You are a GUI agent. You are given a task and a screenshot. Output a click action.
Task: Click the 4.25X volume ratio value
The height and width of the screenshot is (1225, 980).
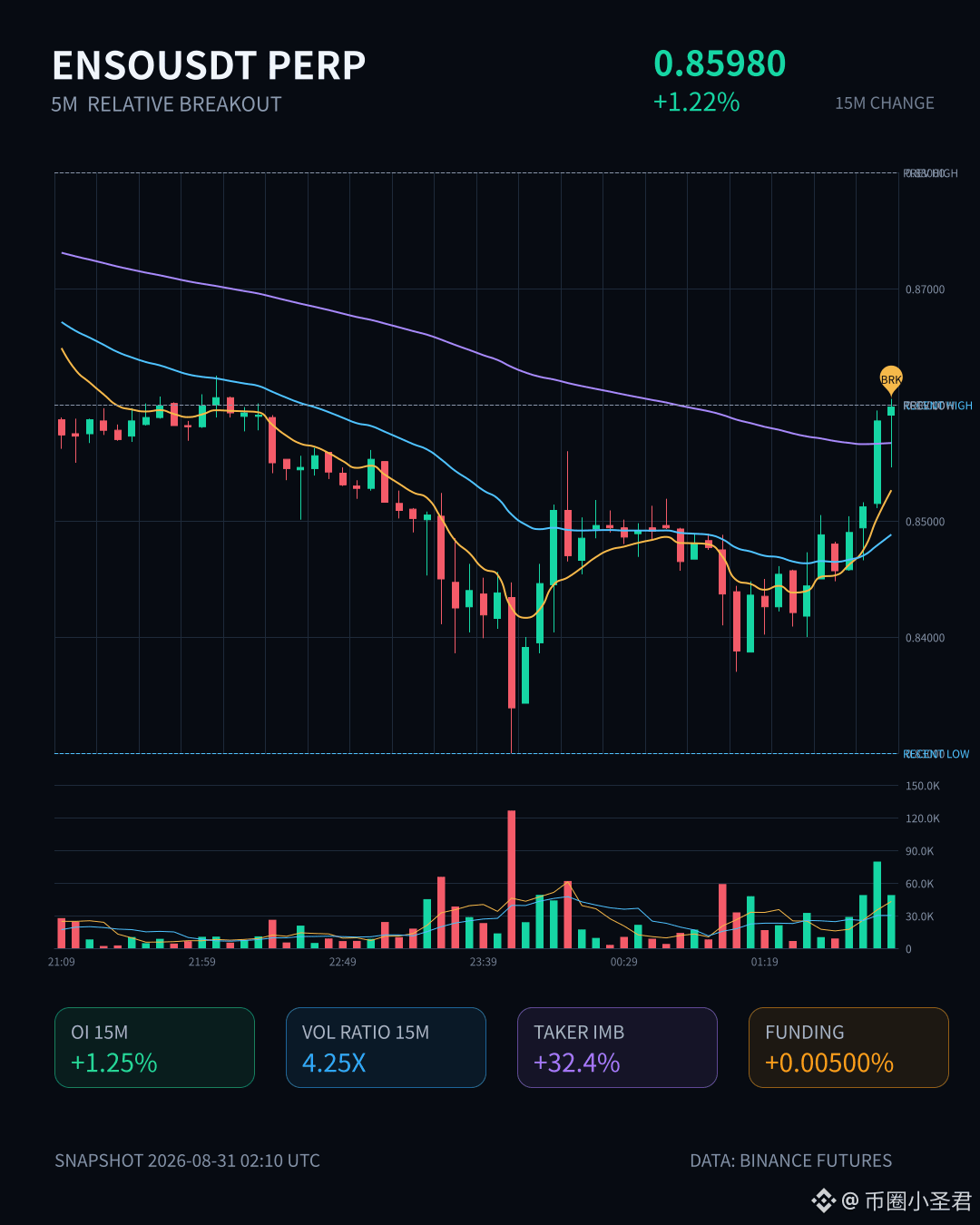pyautogui.click(x=334, y=1063)
